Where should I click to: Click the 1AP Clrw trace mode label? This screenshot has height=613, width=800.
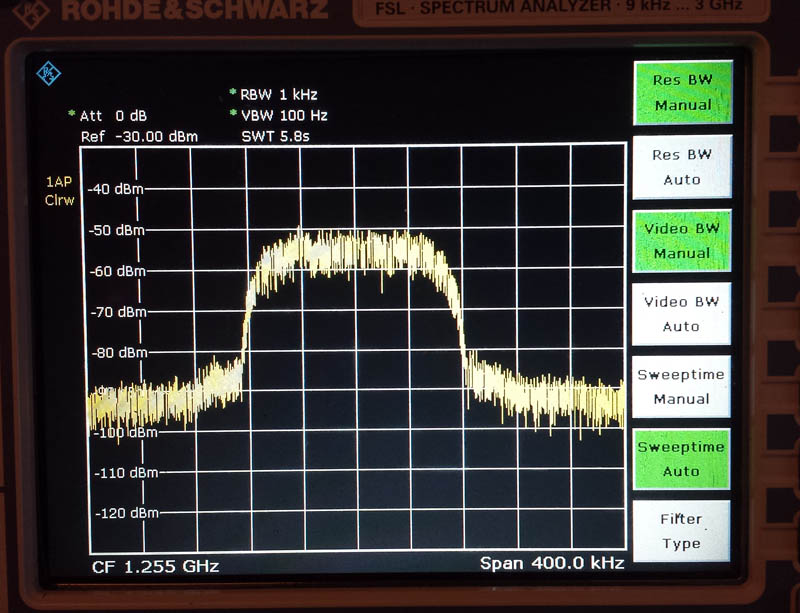point(60,191)
